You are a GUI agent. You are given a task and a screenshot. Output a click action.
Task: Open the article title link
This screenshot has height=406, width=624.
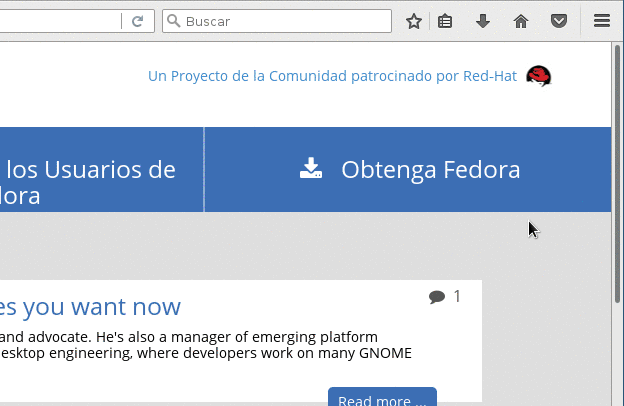[x=90, y=307]
